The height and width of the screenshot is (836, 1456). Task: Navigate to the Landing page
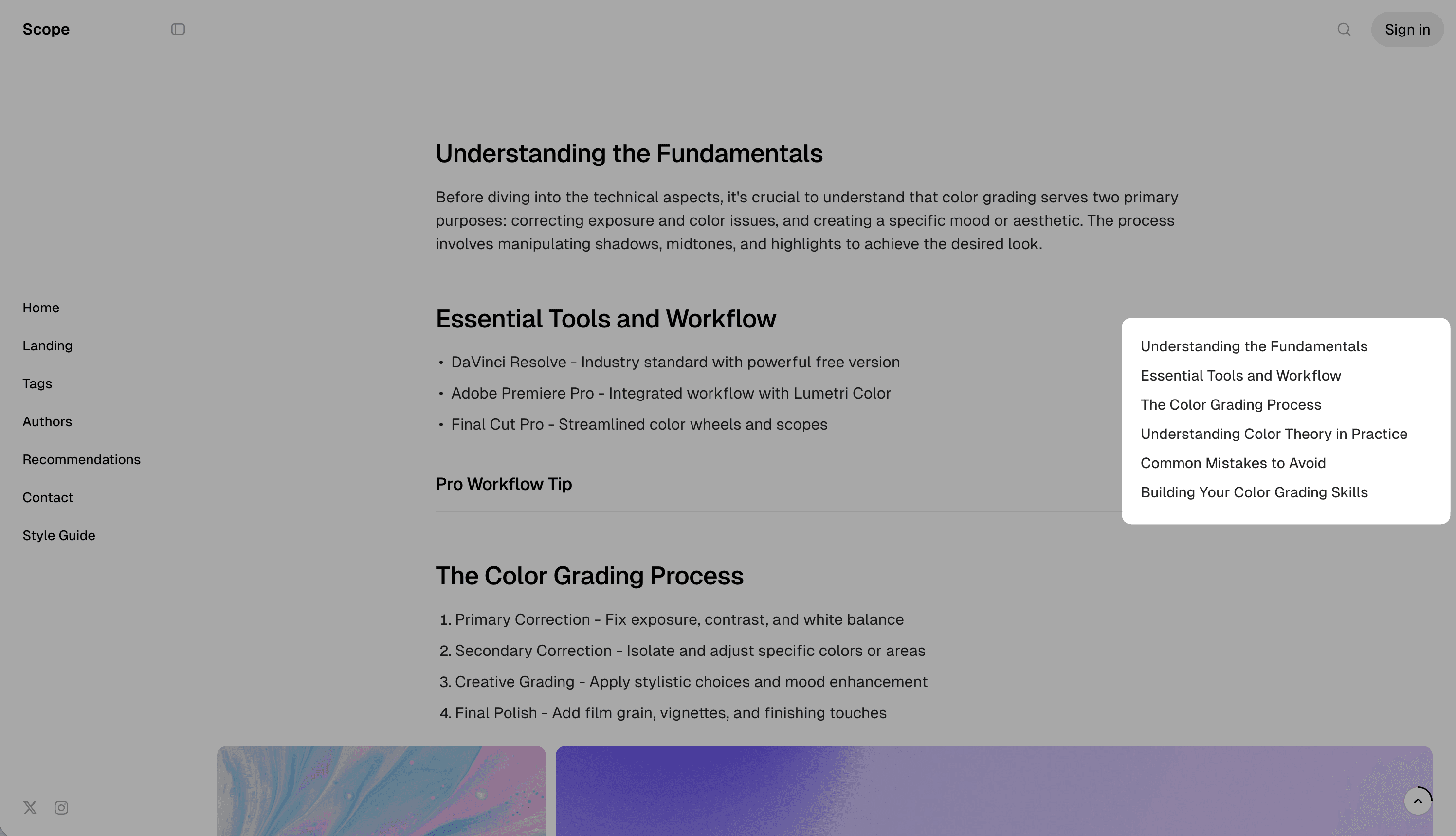[x=47, y=345]
